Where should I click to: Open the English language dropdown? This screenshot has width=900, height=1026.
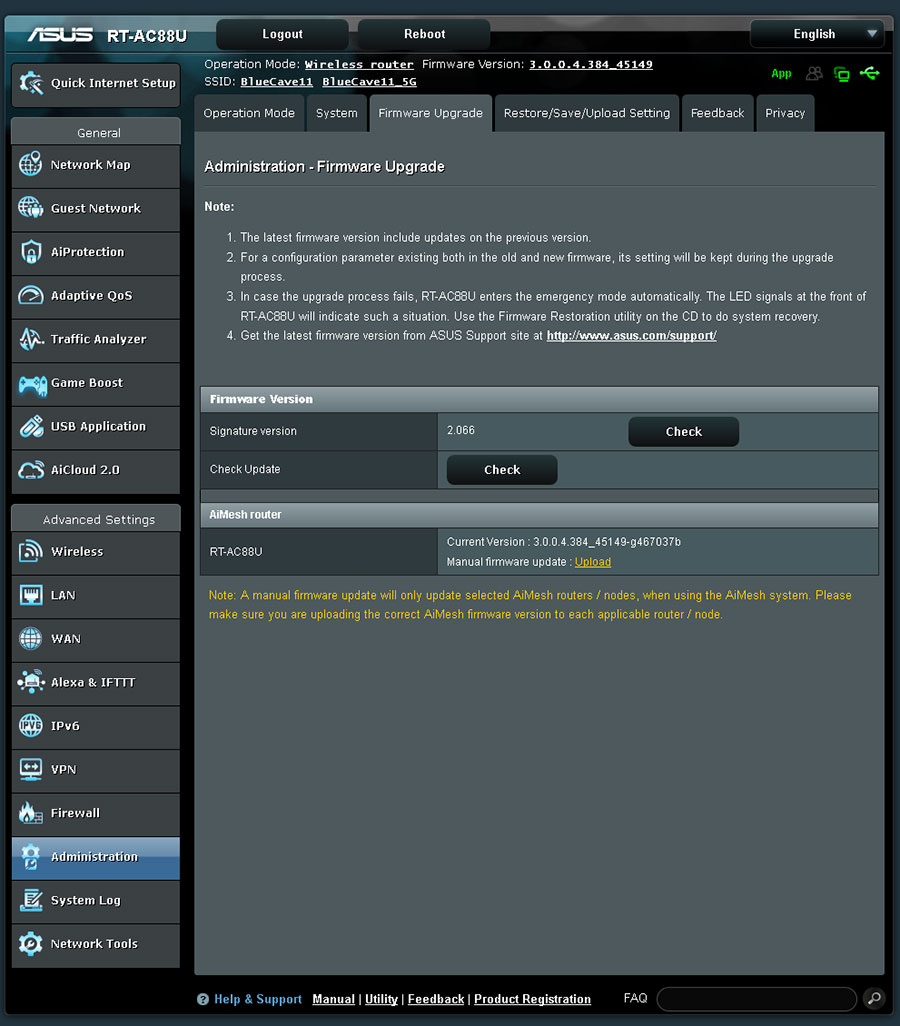(817, 34)
